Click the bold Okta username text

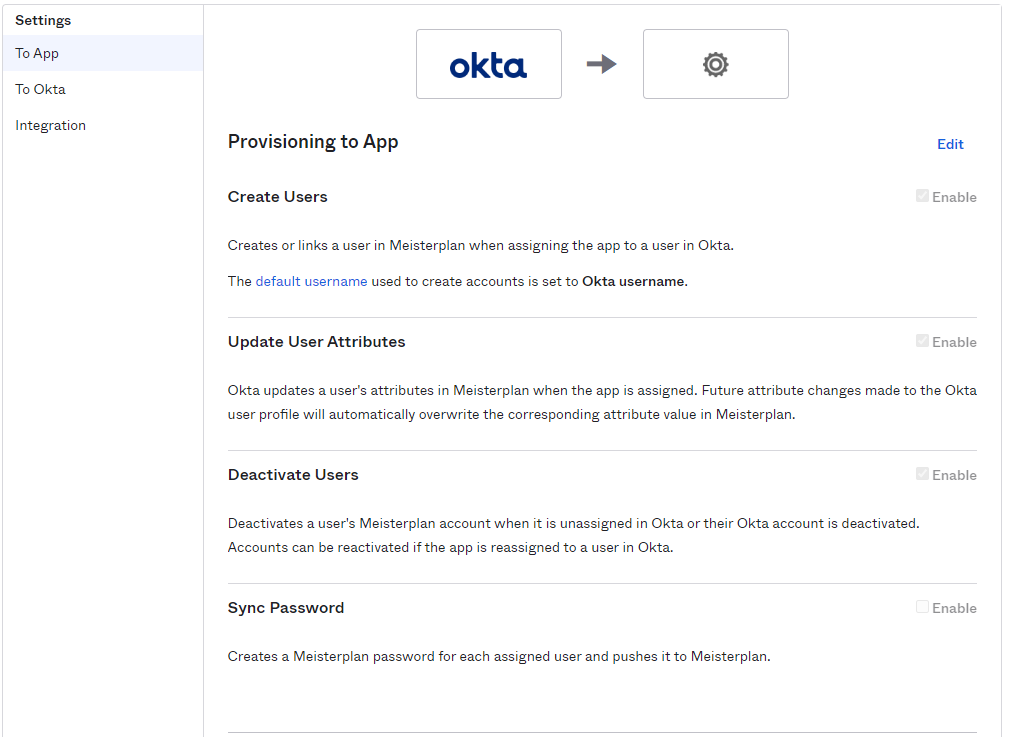pyautogui.click(x=634, y=281)
